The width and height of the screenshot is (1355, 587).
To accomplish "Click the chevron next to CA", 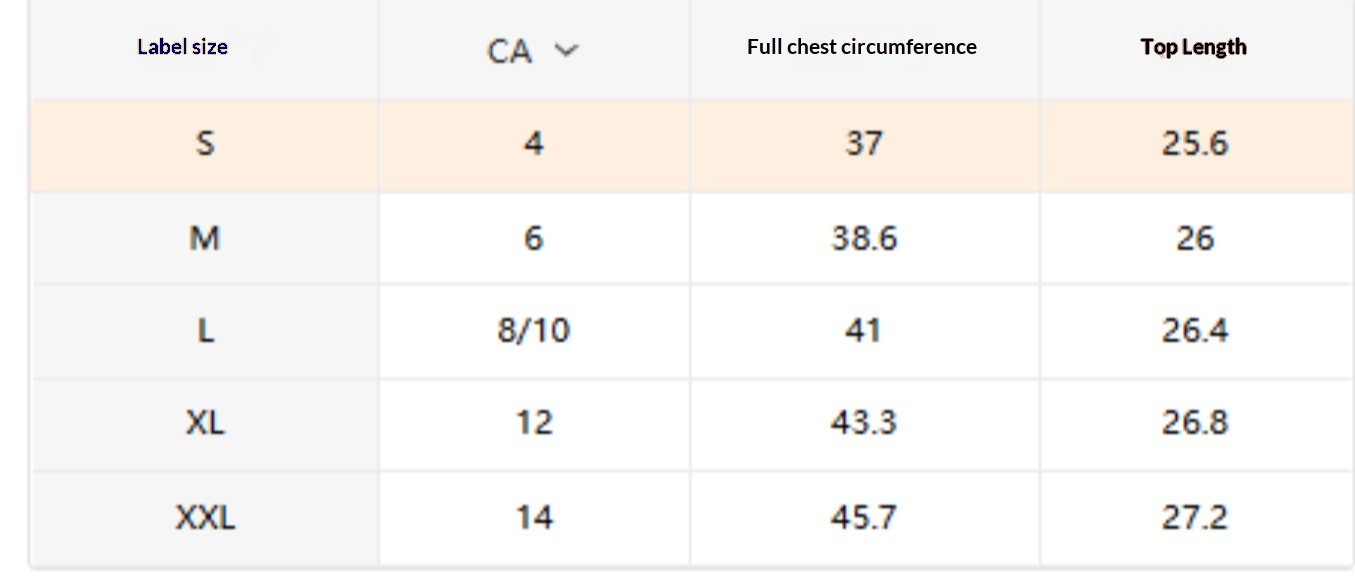I will (x=566, y=50).
